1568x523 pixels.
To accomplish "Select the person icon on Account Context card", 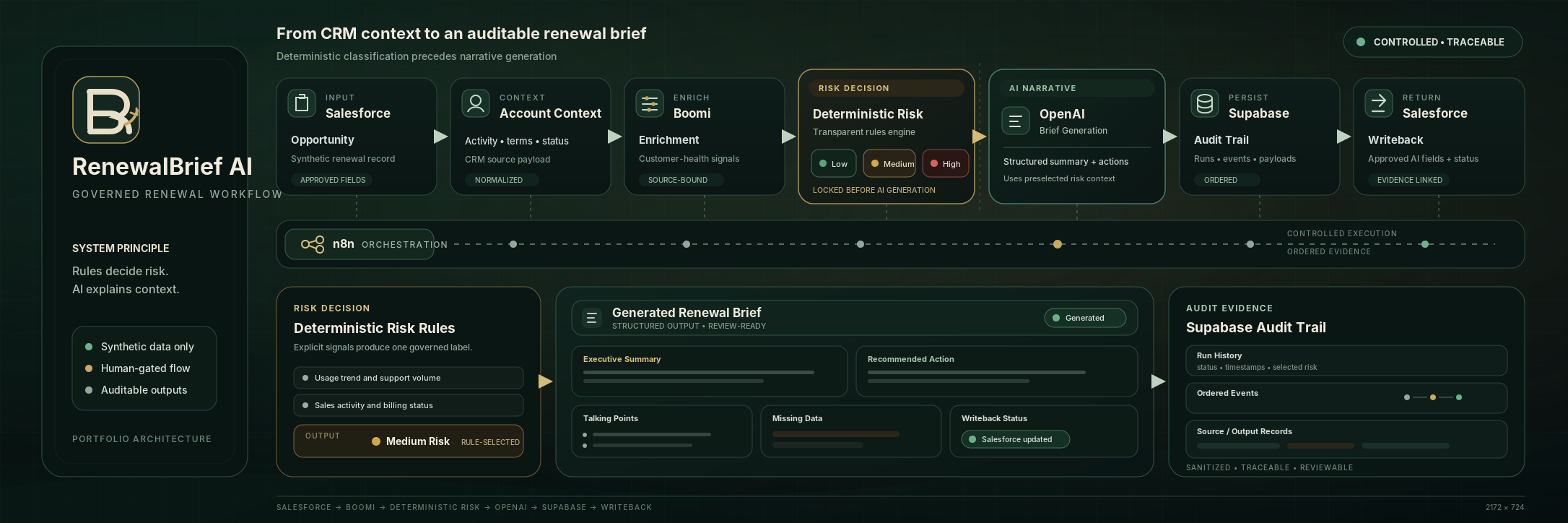I will tap(476, 103).
